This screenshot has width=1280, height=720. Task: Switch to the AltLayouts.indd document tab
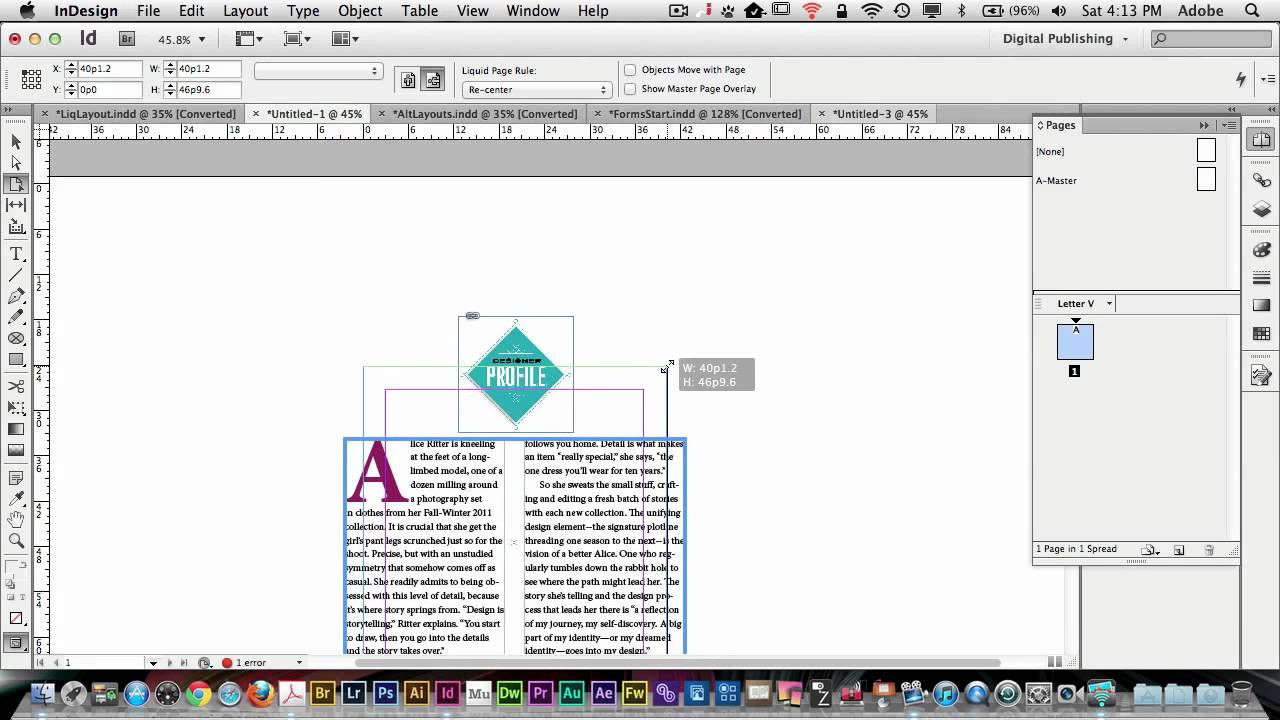[x=485, y=114]
